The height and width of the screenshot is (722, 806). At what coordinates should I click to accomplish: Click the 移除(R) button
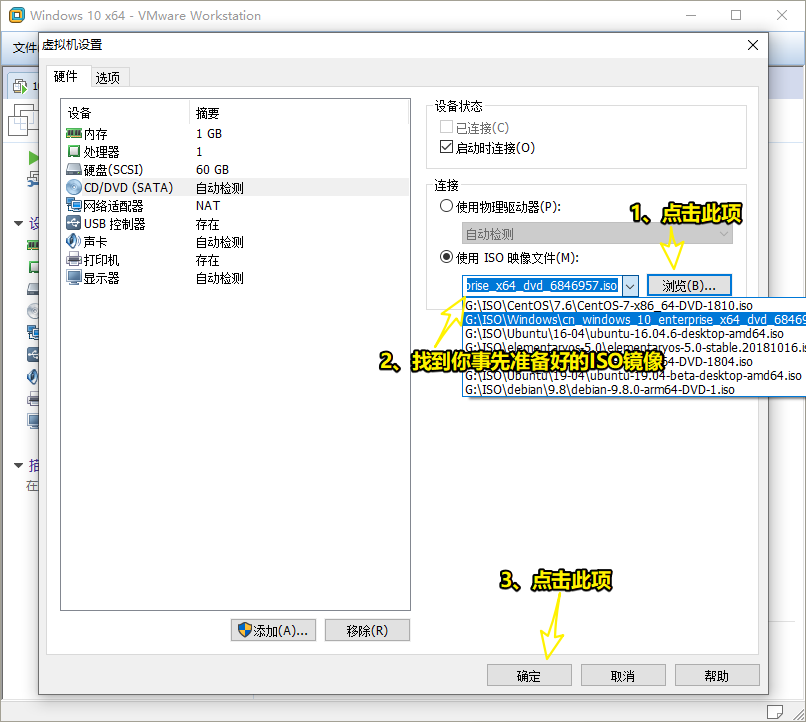(367, 631)
